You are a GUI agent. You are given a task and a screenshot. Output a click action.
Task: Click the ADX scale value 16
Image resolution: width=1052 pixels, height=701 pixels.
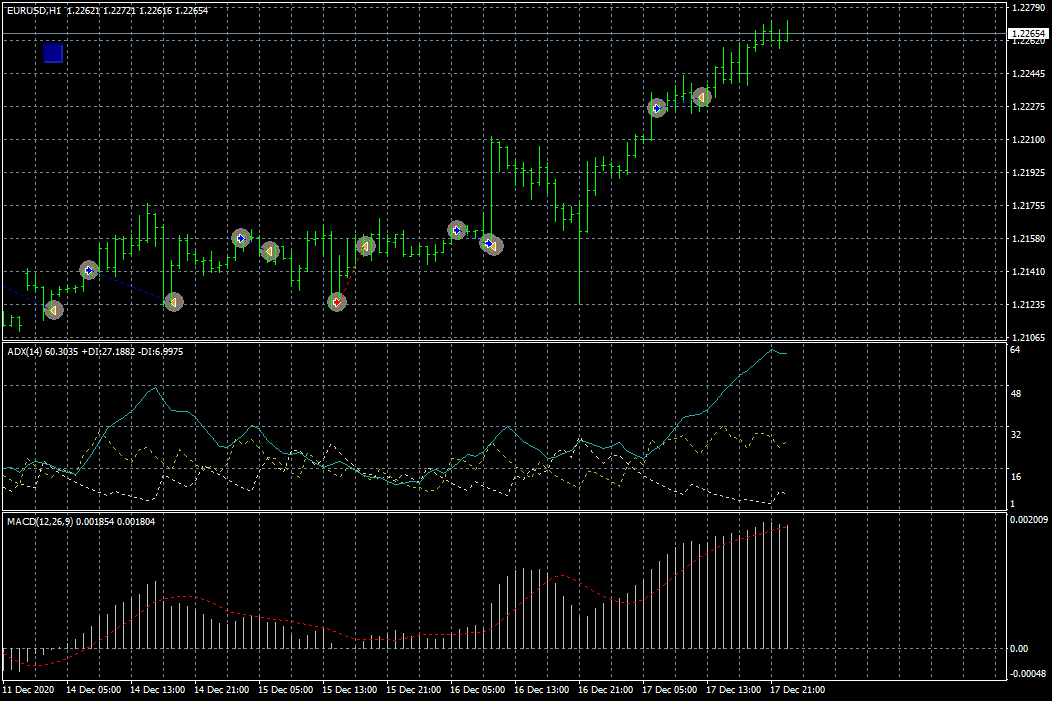click(x=1016, y=477)
